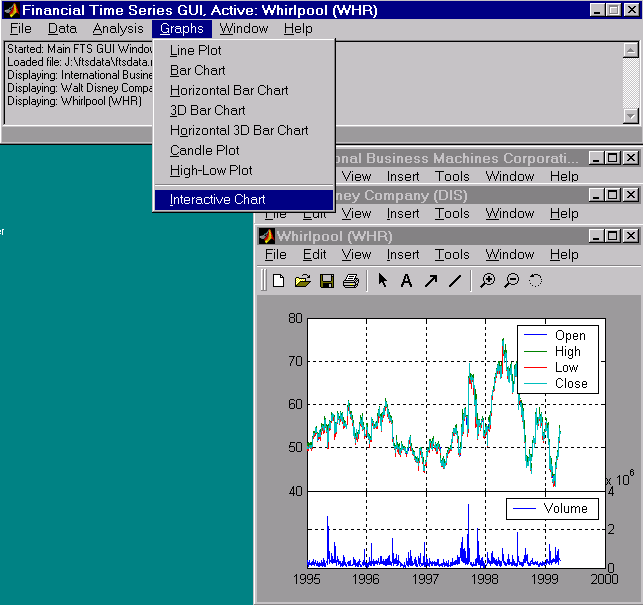Viewport: 643px width, 605px height.
Task: Click the status log scroll up arrow
Action: pos(630,50)
